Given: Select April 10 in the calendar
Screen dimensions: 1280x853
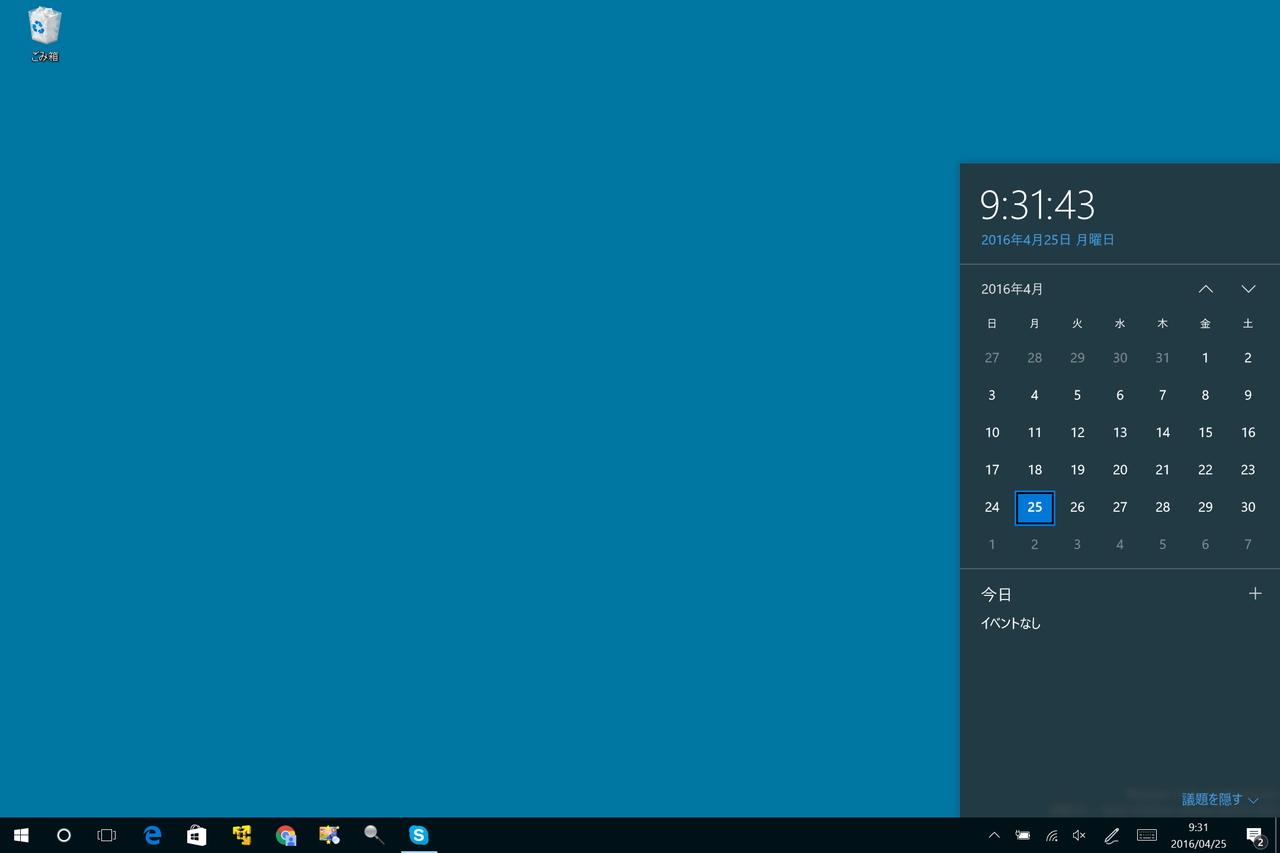Looking at the screenshot, I should pyautogui.click(x=992, y=433).
